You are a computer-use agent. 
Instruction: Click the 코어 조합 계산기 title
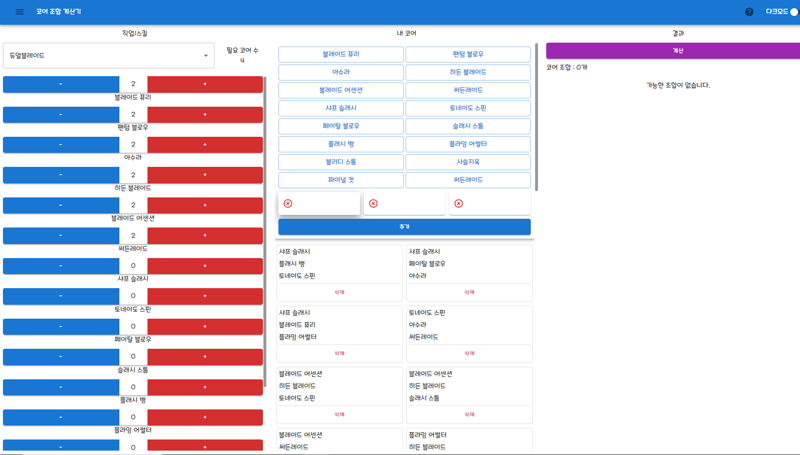pyautogui.click(x=59, y=11)
